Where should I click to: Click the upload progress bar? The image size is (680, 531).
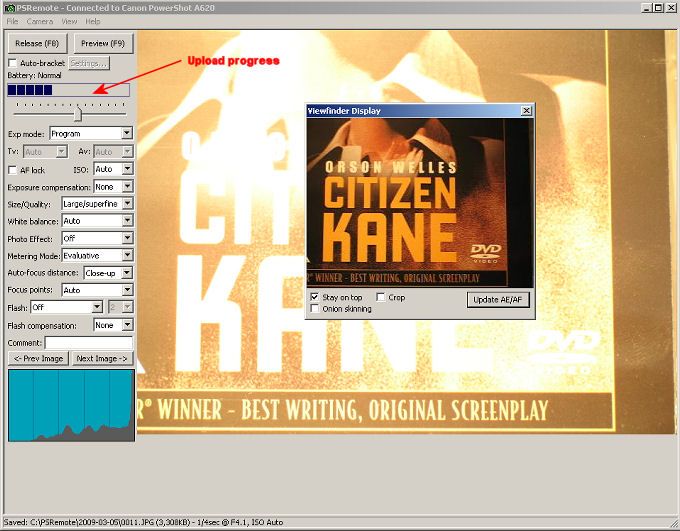(69, 90)
